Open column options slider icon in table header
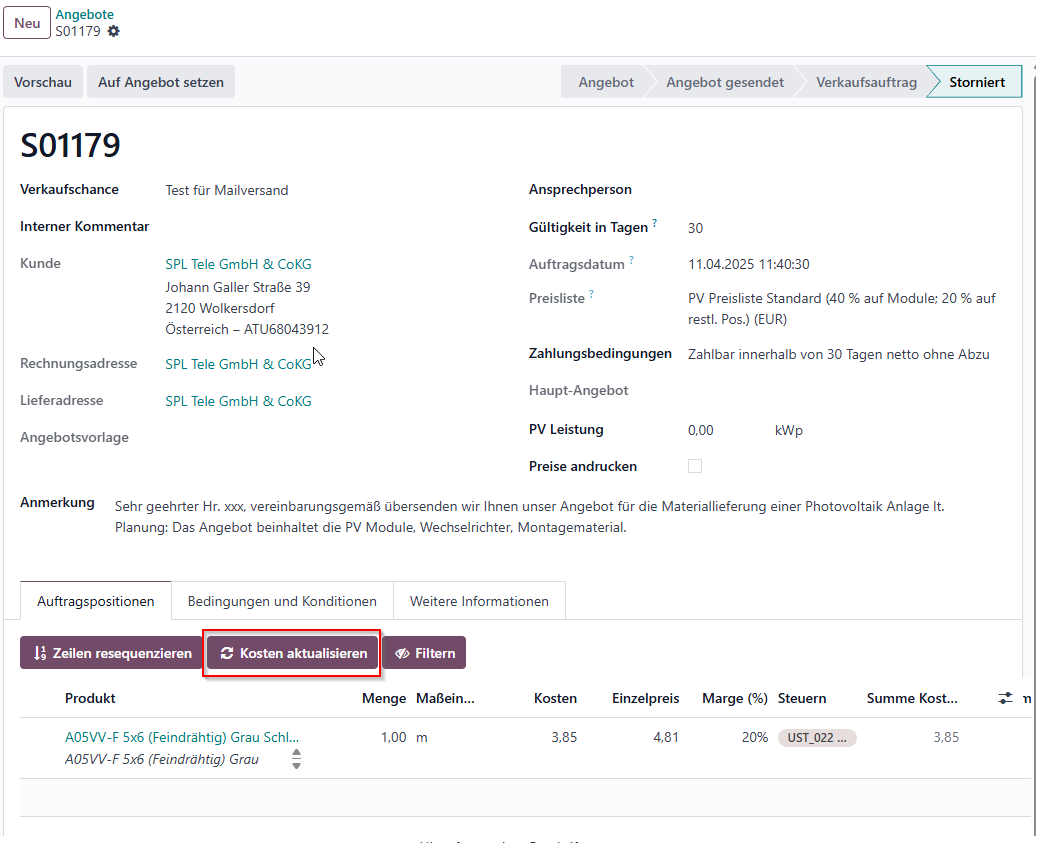The height and width of the screenshot is (843, 1046). [x=1005, y=698]
